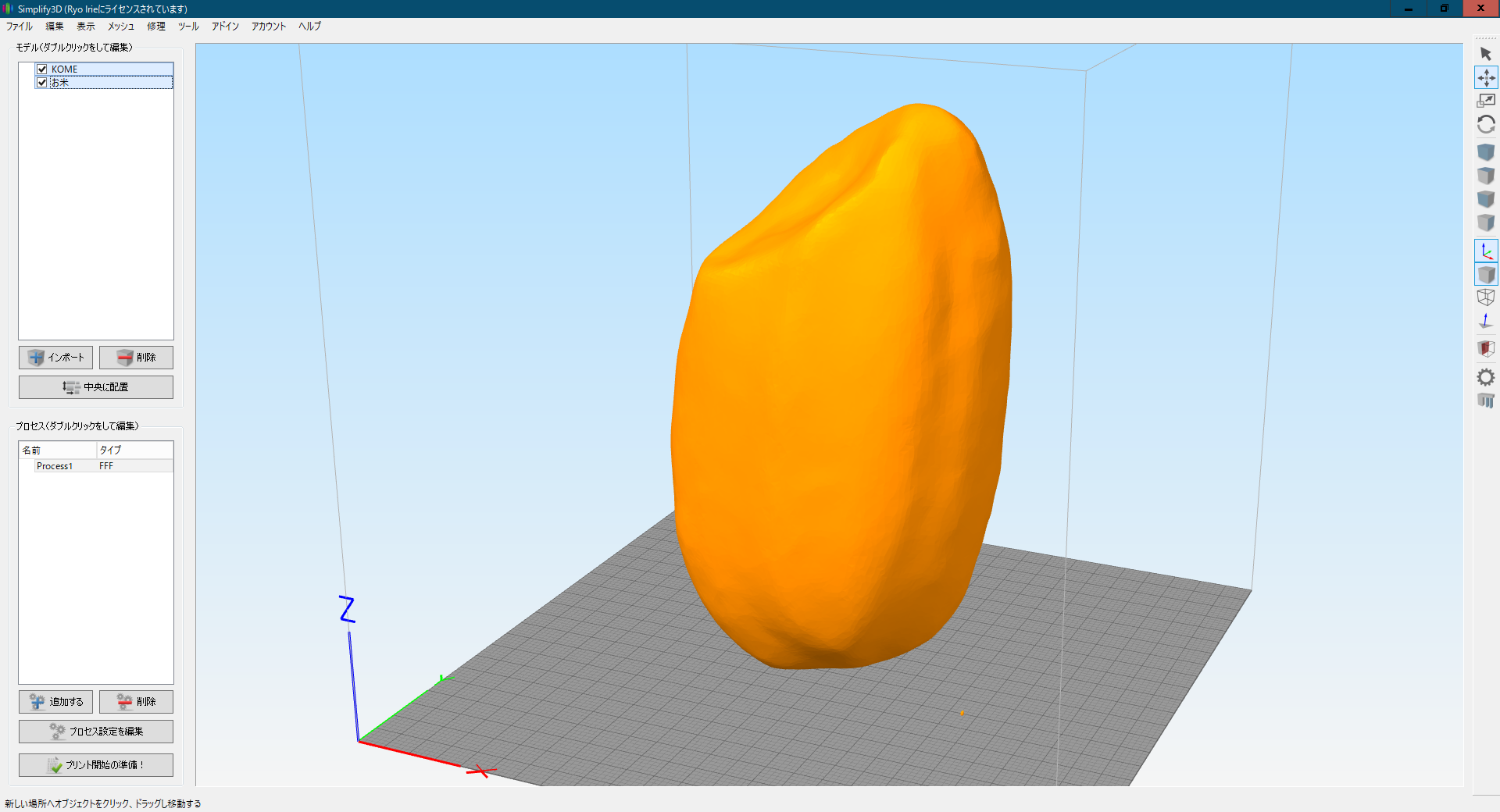The width and height of the screenshot is (1500, 812).
Task: Toggle solid model rendering
Action: pyautogui.click(x=1486, y=274)
